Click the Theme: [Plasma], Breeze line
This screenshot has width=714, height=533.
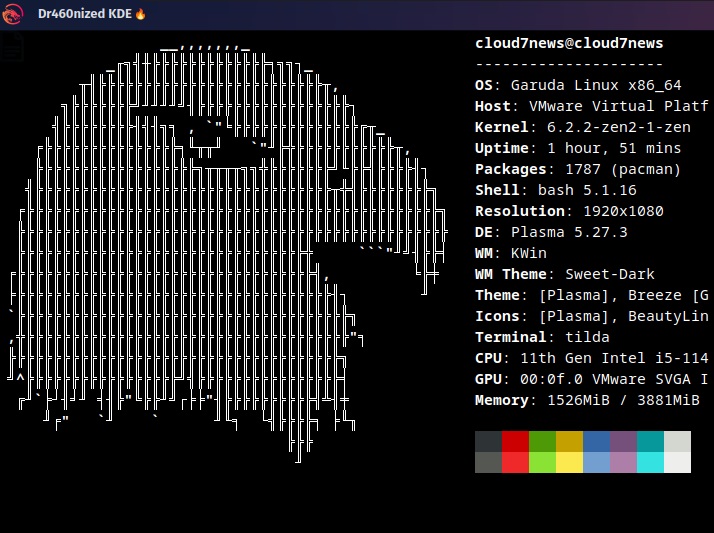coord(592,295)
